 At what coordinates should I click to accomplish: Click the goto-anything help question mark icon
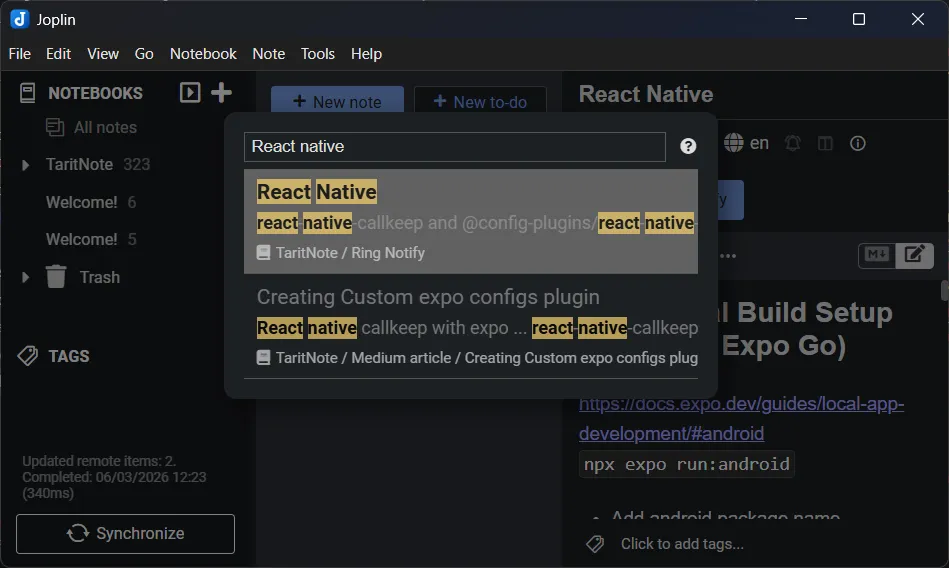(688, 146)
